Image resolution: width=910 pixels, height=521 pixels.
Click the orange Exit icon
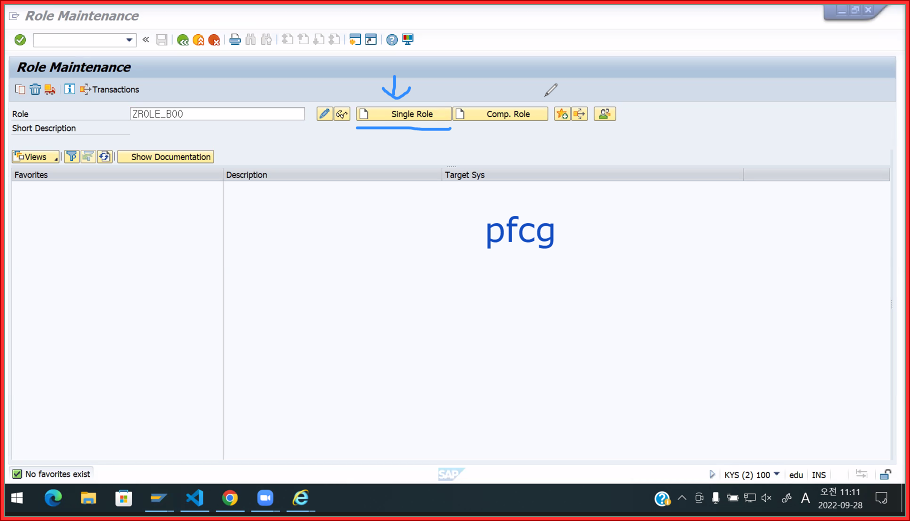198,39
